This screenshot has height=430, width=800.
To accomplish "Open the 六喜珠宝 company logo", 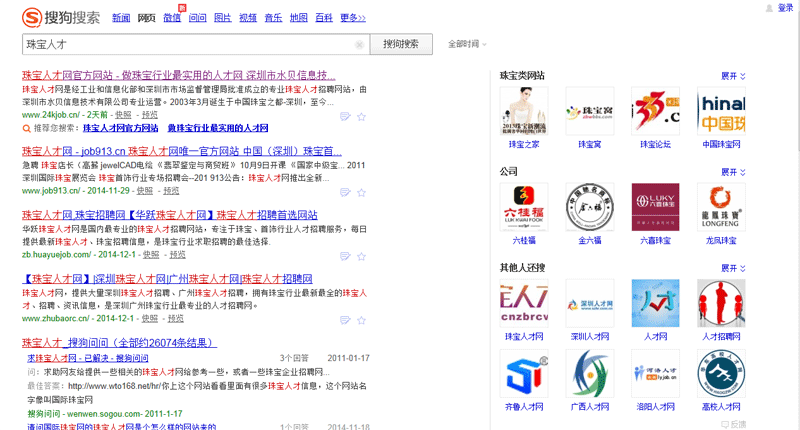I will [656, 207].
